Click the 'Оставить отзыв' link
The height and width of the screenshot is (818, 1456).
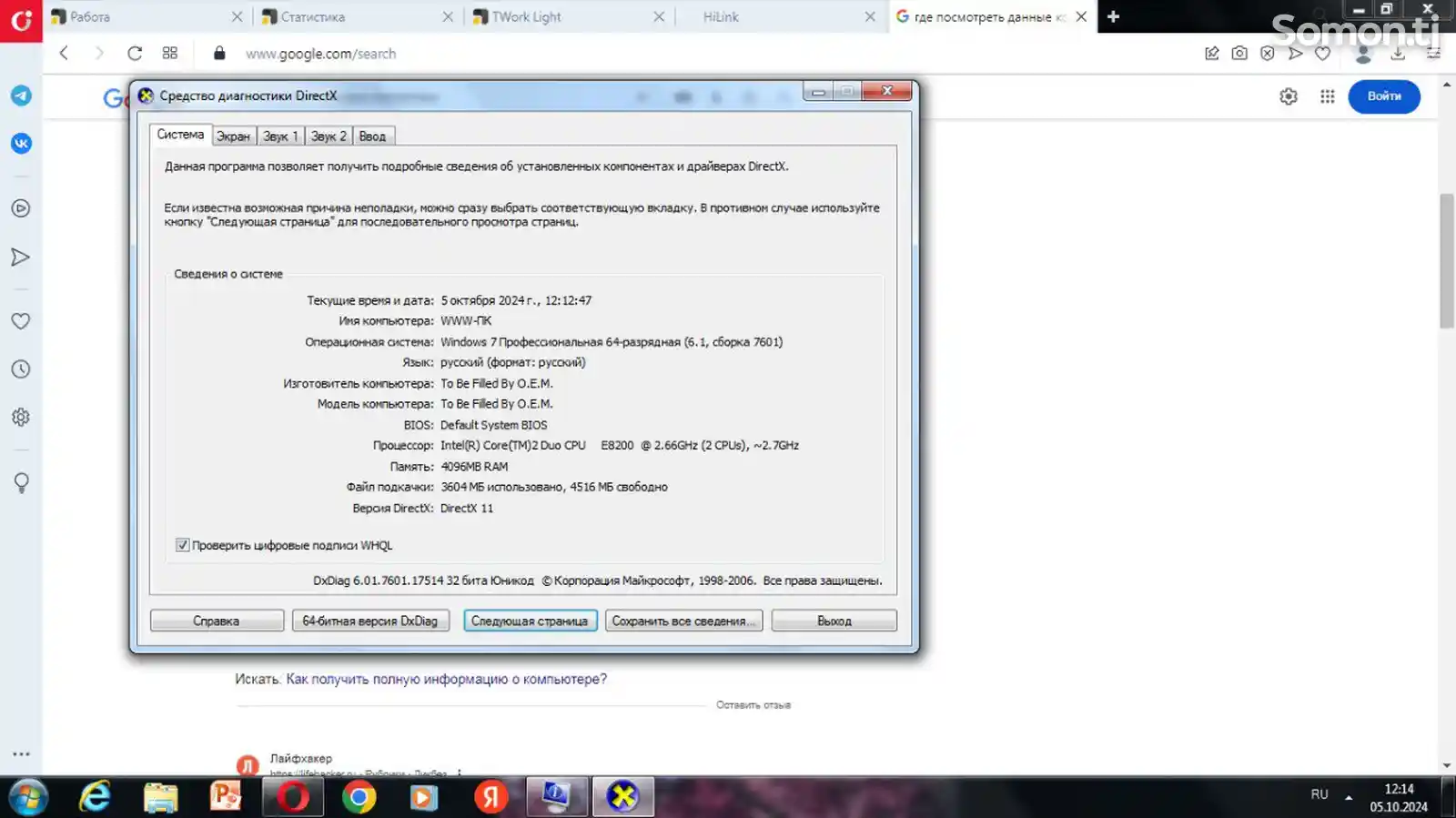coord(753,705)
